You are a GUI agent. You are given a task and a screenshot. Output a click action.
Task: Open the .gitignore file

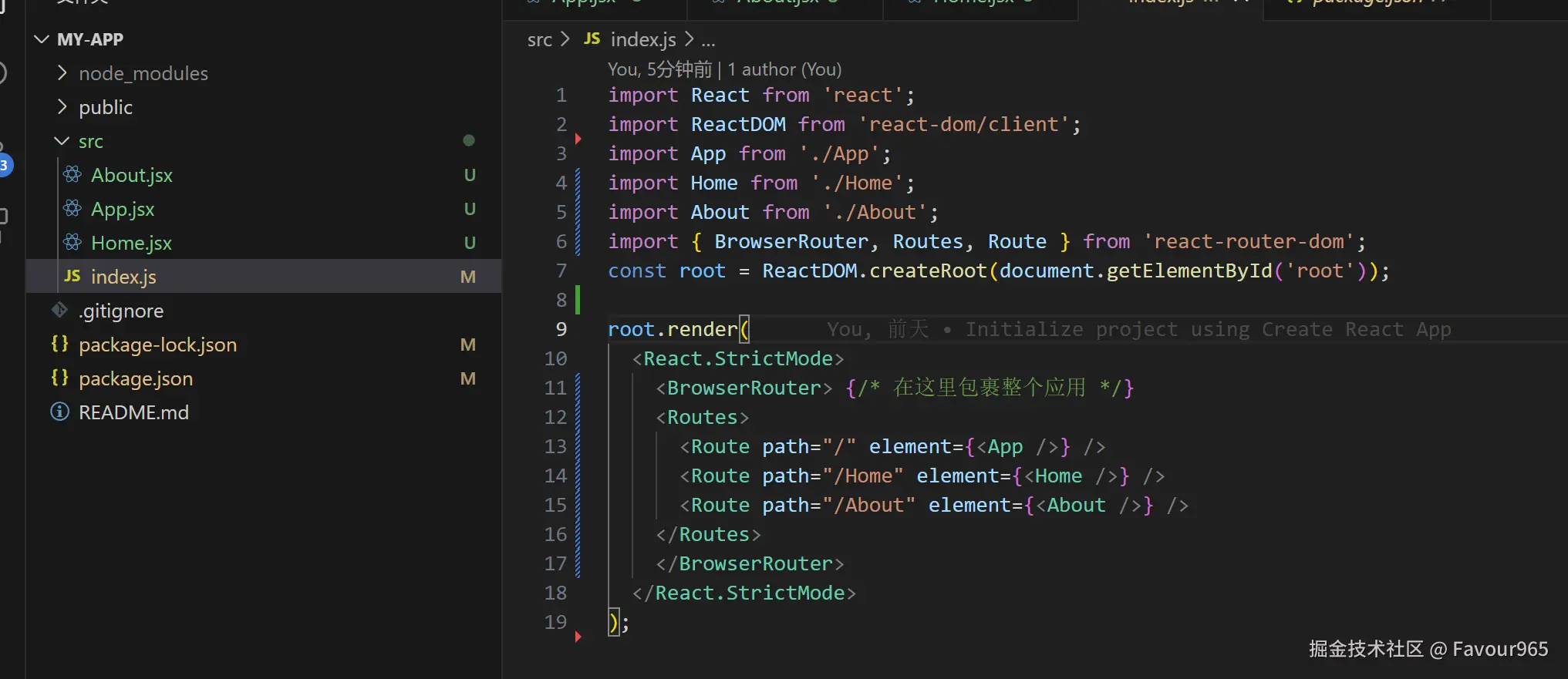[x=121, y=311]
